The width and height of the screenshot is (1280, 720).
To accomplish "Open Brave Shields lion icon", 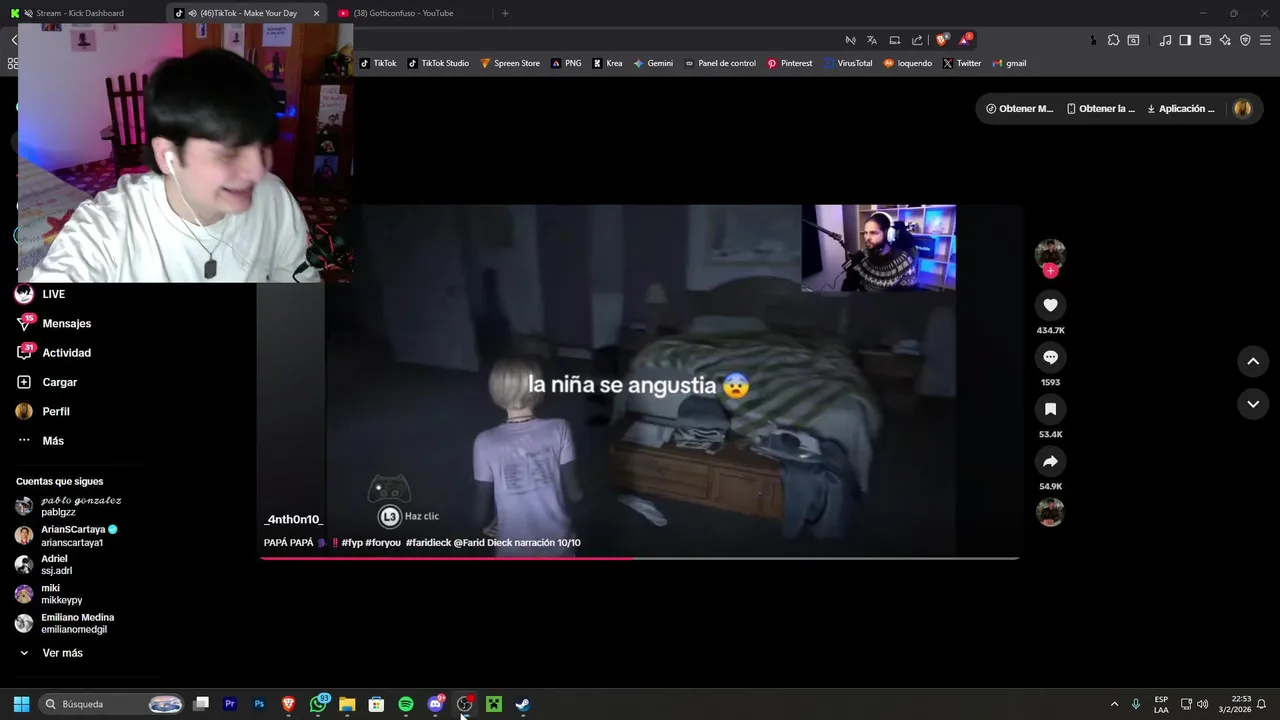I will point(942,40).
